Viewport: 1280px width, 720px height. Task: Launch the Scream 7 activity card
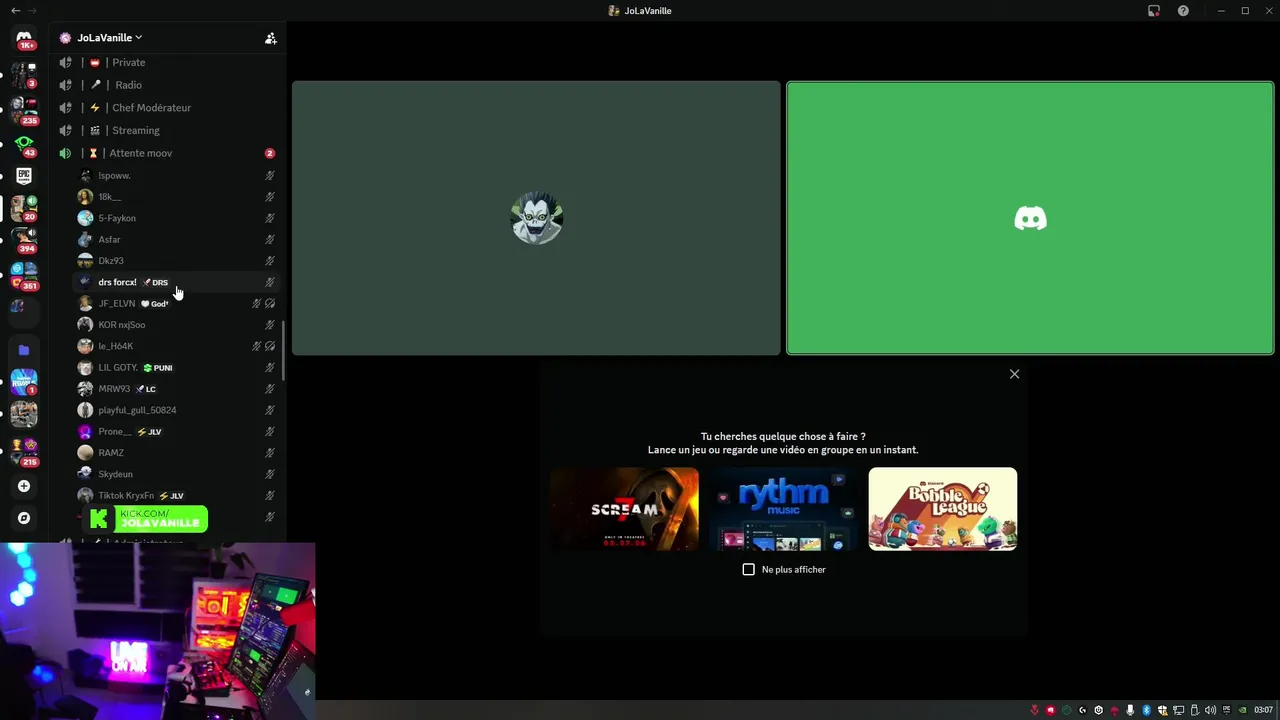[624, 509]
